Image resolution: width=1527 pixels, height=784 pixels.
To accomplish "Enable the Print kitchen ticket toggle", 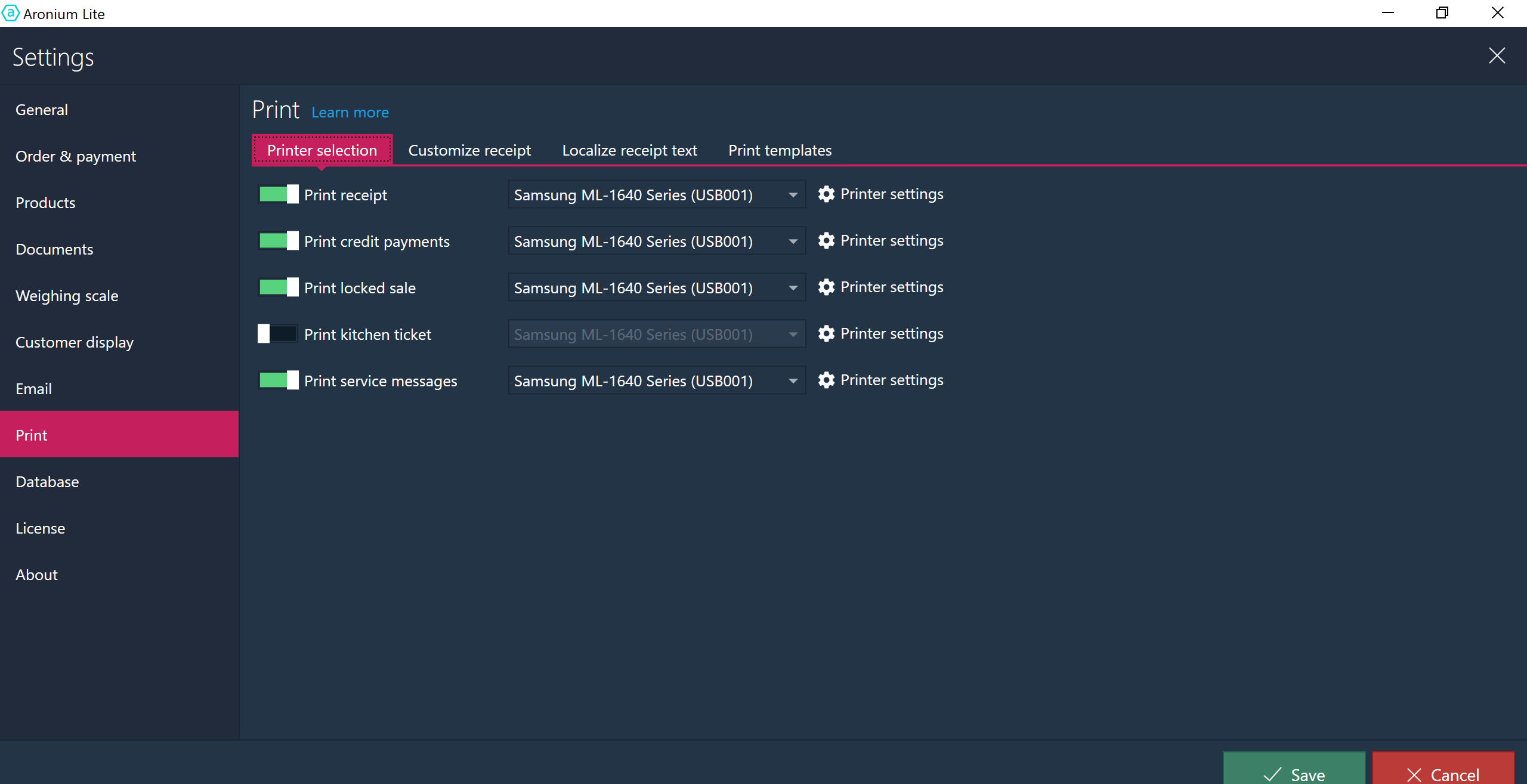I will pos(277,334).
